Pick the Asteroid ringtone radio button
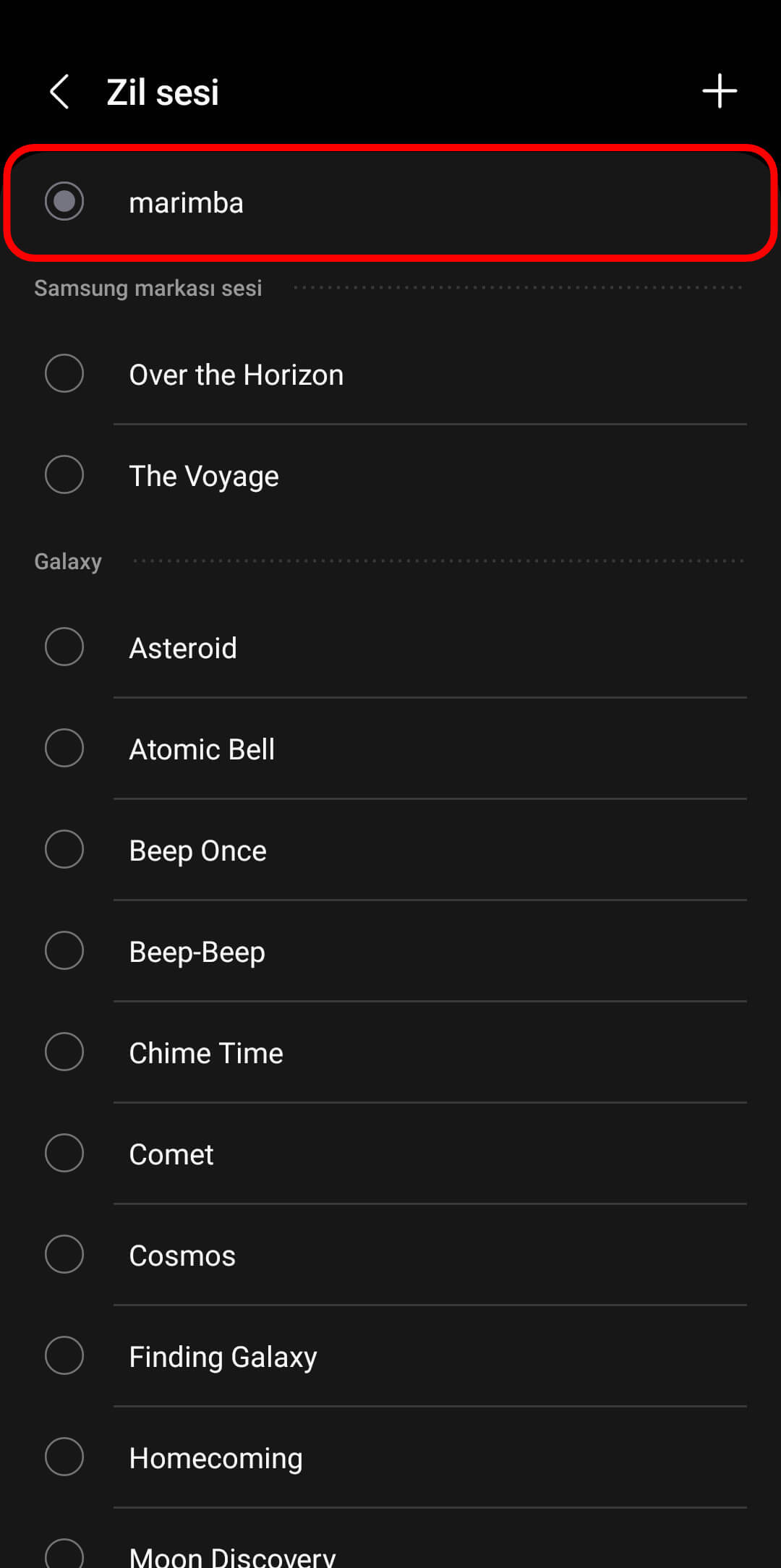781x1568 pixels. click(64, 647)
